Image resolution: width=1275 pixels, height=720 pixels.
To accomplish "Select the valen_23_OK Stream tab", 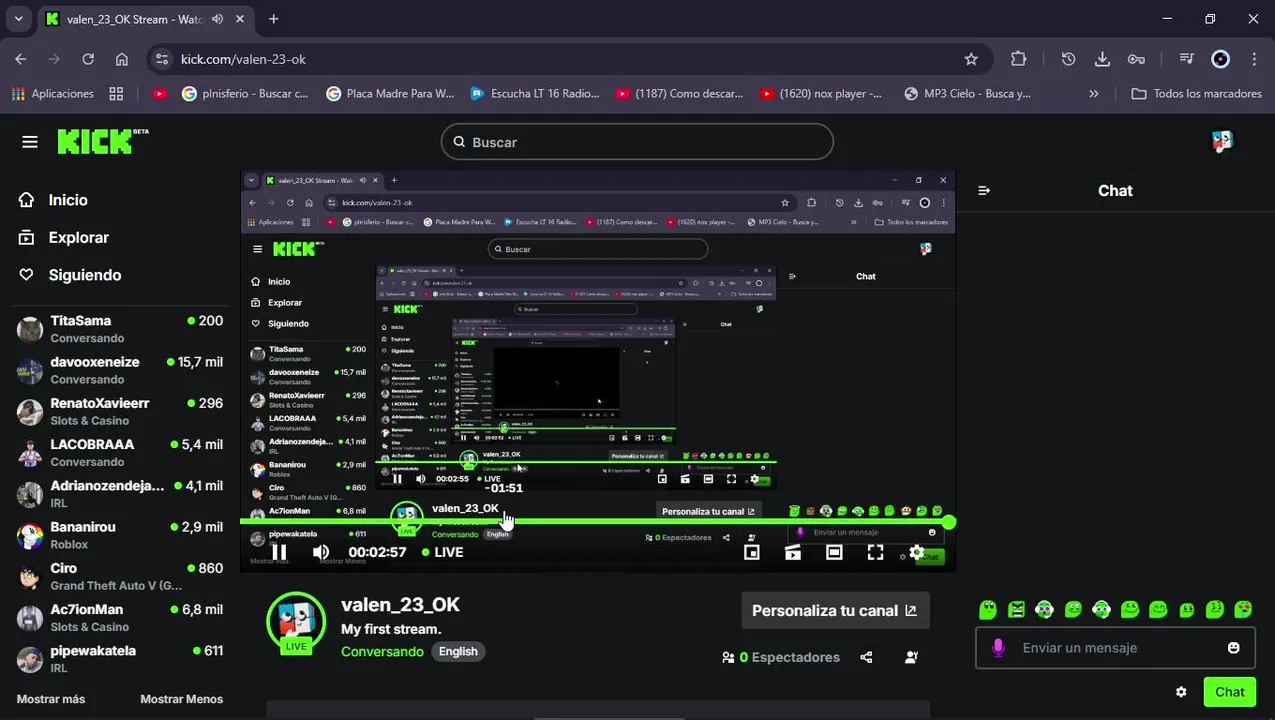I will point(147,19).
